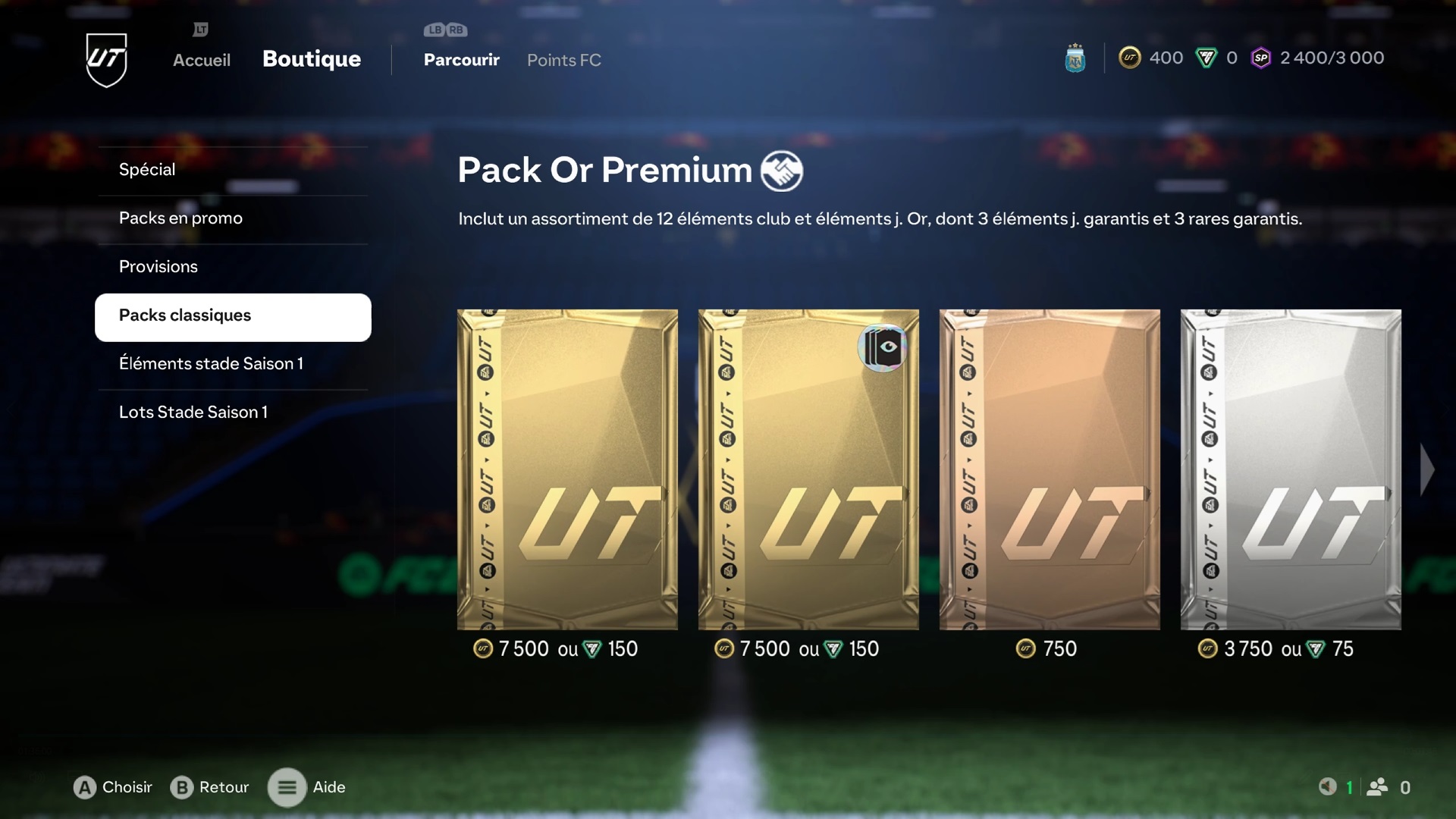Click the handshake icon beside Pack Or Premium
Image resolution: width=1456 pixels, height=819 pixels.
click(x=782, y=171)
